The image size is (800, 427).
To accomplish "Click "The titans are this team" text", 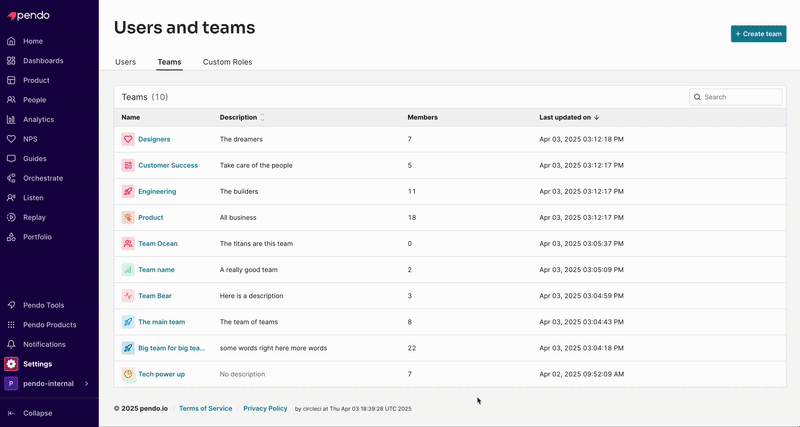I will (256, 243).
